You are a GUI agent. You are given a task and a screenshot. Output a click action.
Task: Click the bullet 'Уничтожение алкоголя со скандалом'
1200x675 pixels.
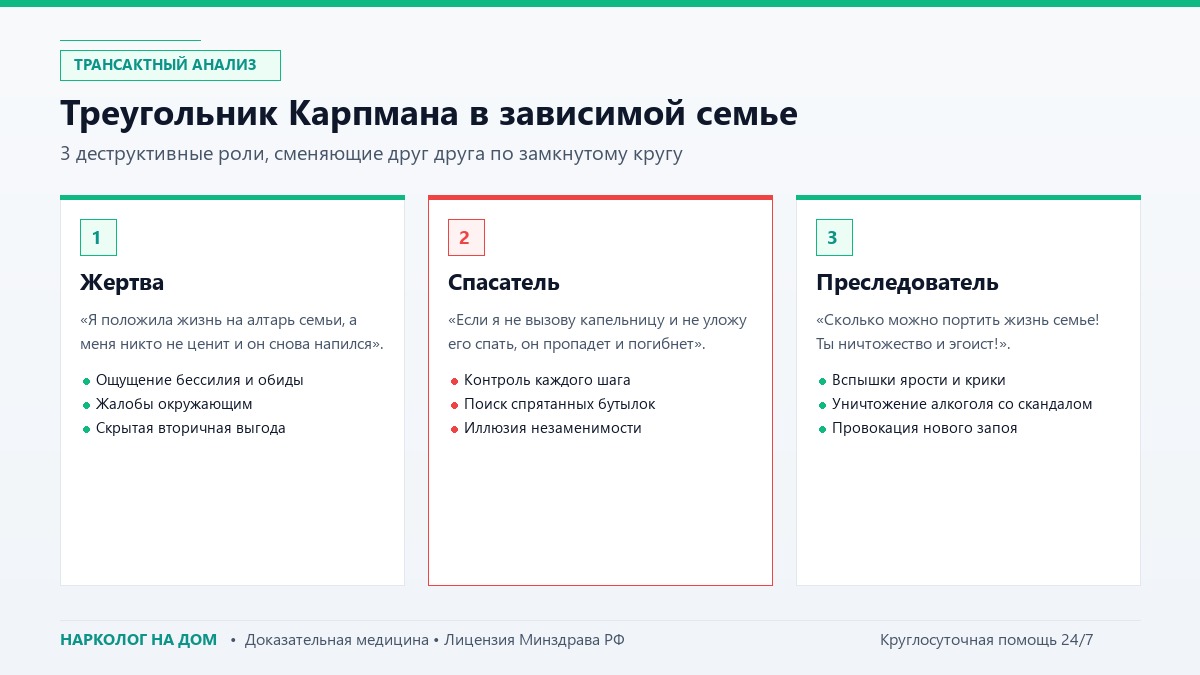click(x=955, y=404)
